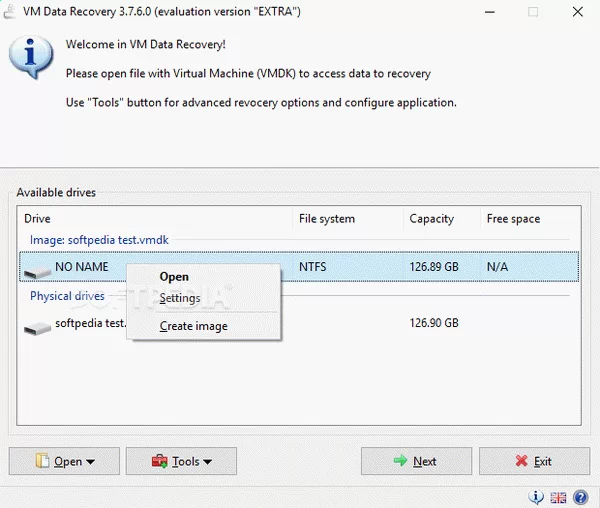This screenshot has width=600, height=508.
Task: Click the blue info bubble icon in header
Action: click(31, 57)
